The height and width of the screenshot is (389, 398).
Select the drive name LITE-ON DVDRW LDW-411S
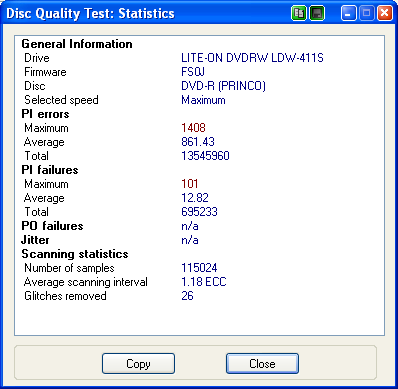coord(252,58)
